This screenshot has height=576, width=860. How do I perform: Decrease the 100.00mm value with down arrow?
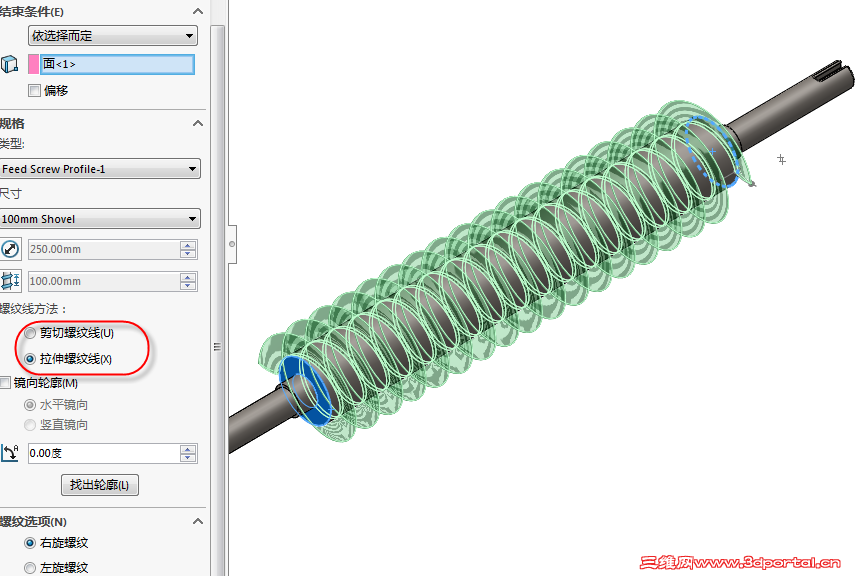(188, 286)
